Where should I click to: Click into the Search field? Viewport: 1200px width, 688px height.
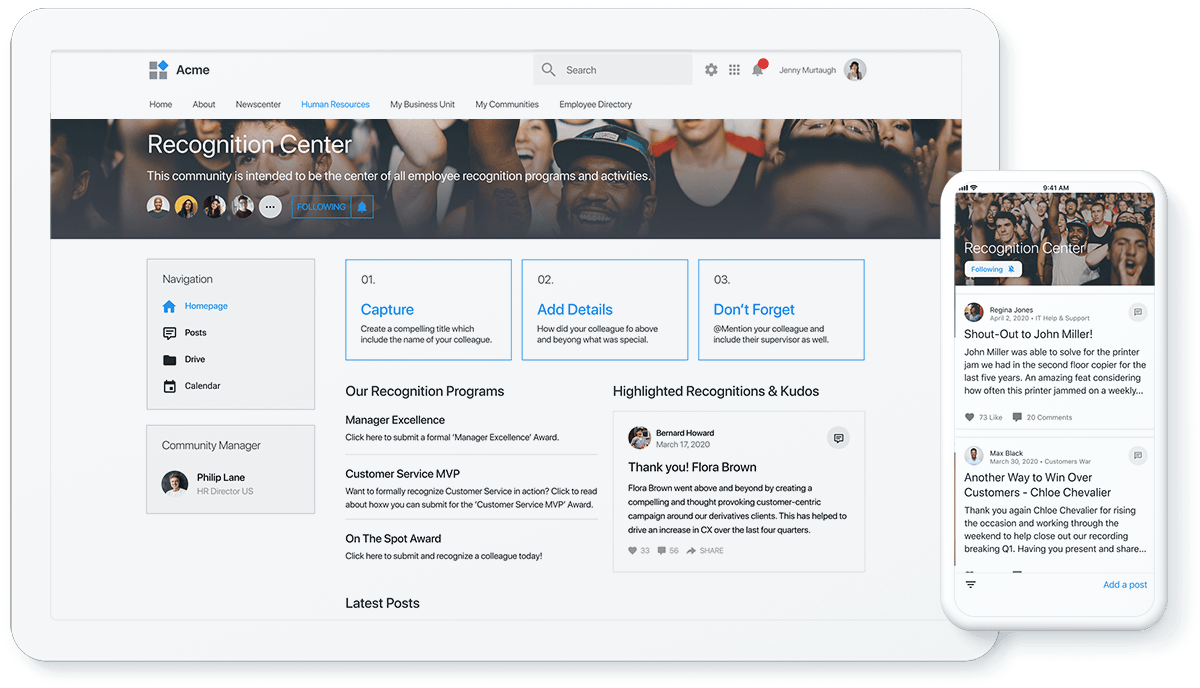[613, 70]
